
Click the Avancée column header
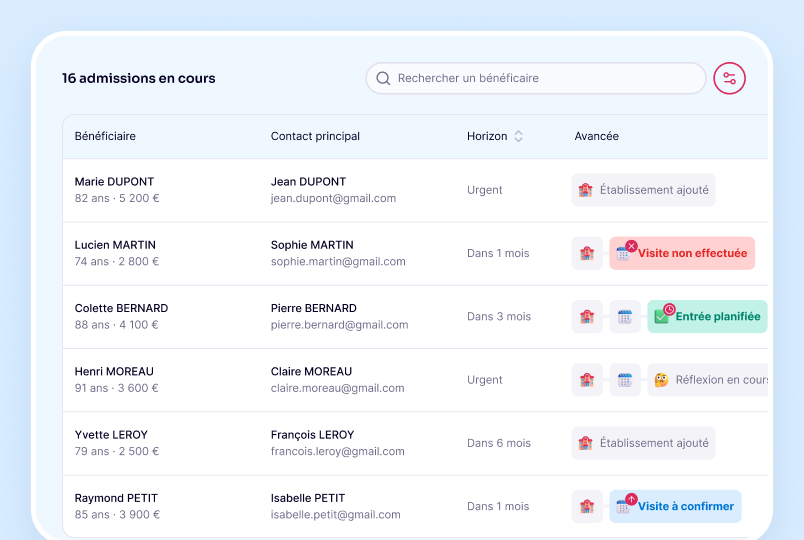click(596, 136)
